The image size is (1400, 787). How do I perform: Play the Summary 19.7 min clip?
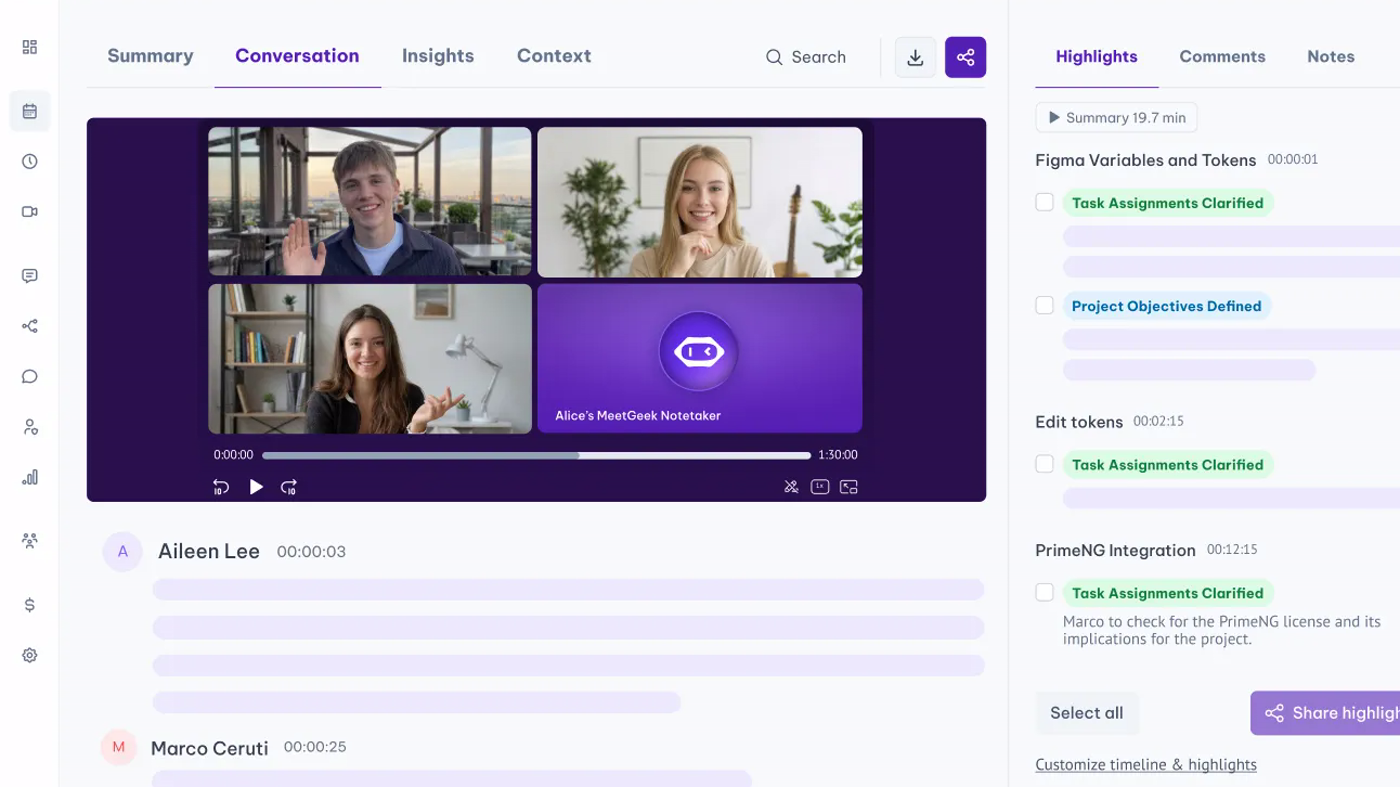tap(1116, 118)
